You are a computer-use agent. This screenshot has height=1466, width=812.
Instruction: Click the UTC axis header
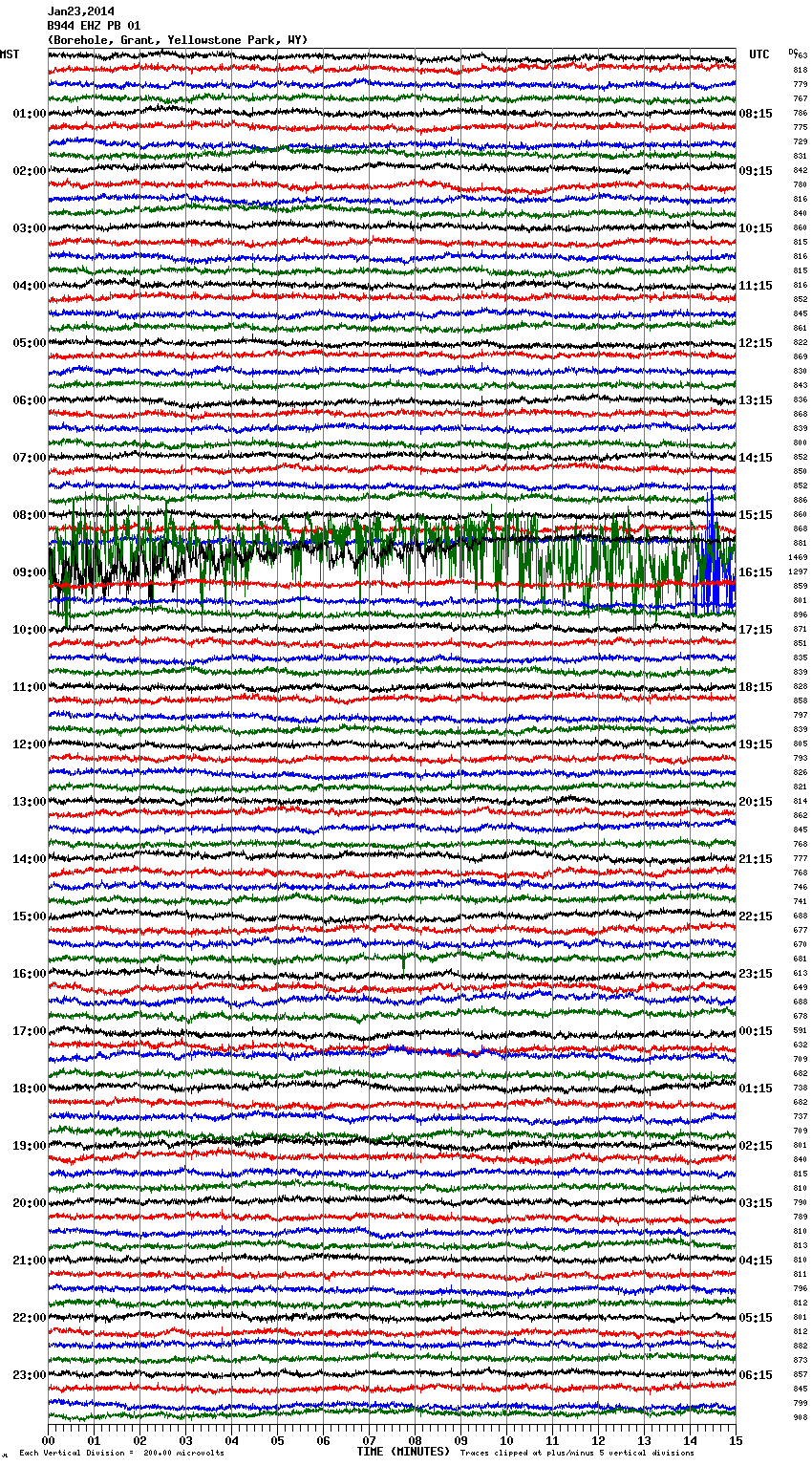click(x=759, y=54)
